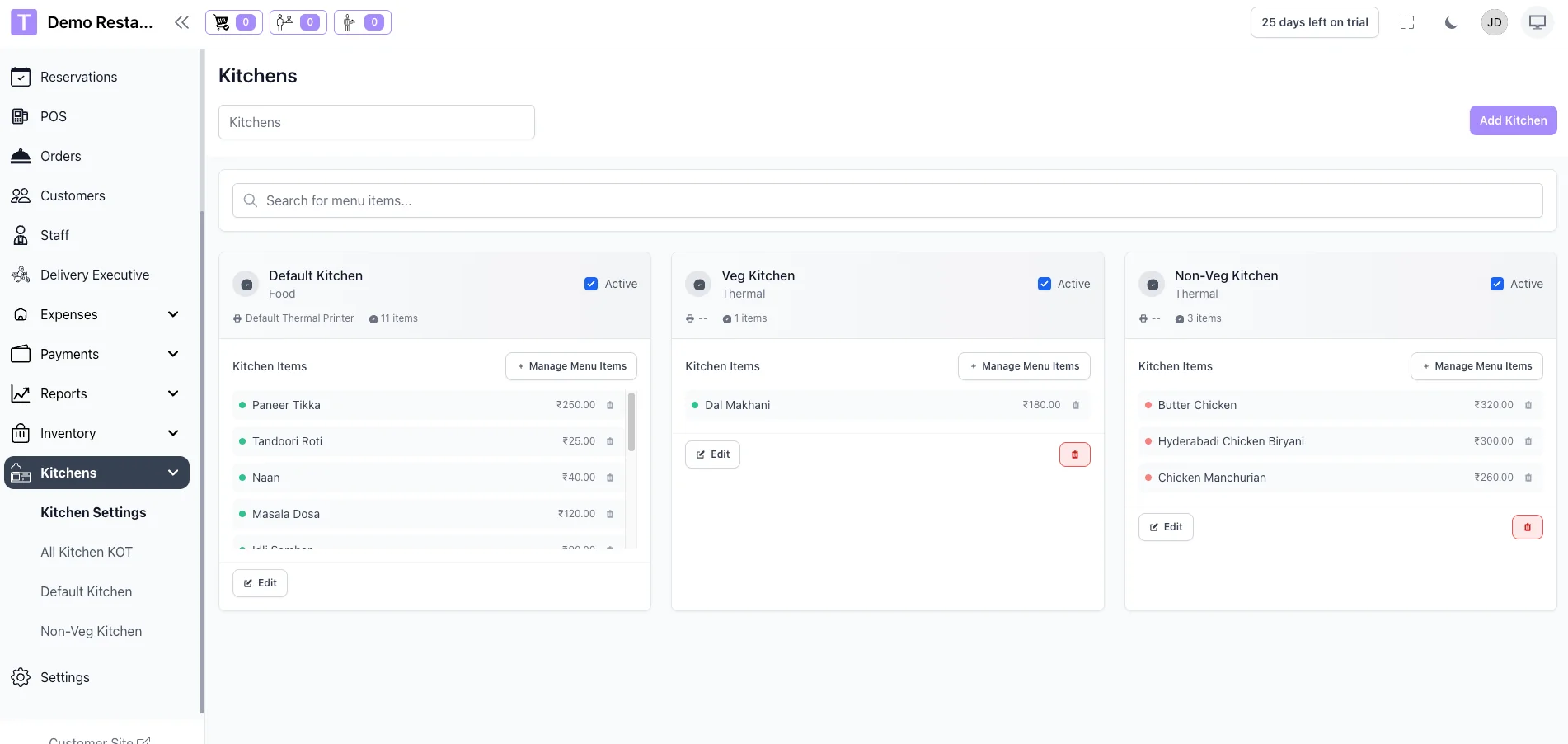
Task: Go to Reservations in sidebar
Action: coord(78,77)
